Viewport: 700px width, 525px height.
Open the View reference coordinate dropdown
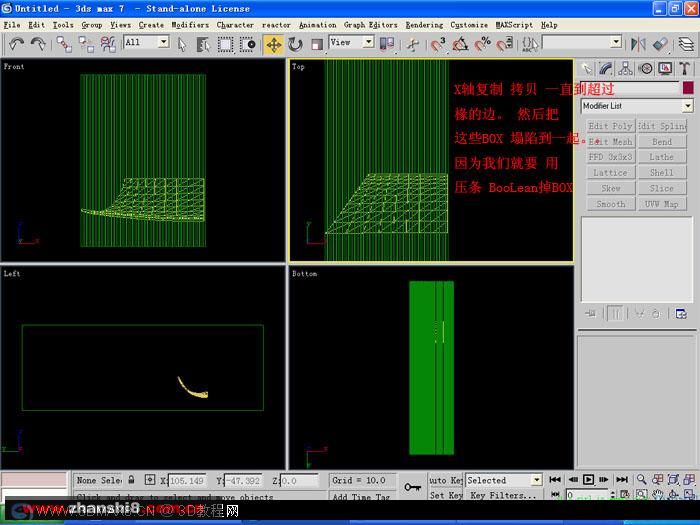(351, 42)
